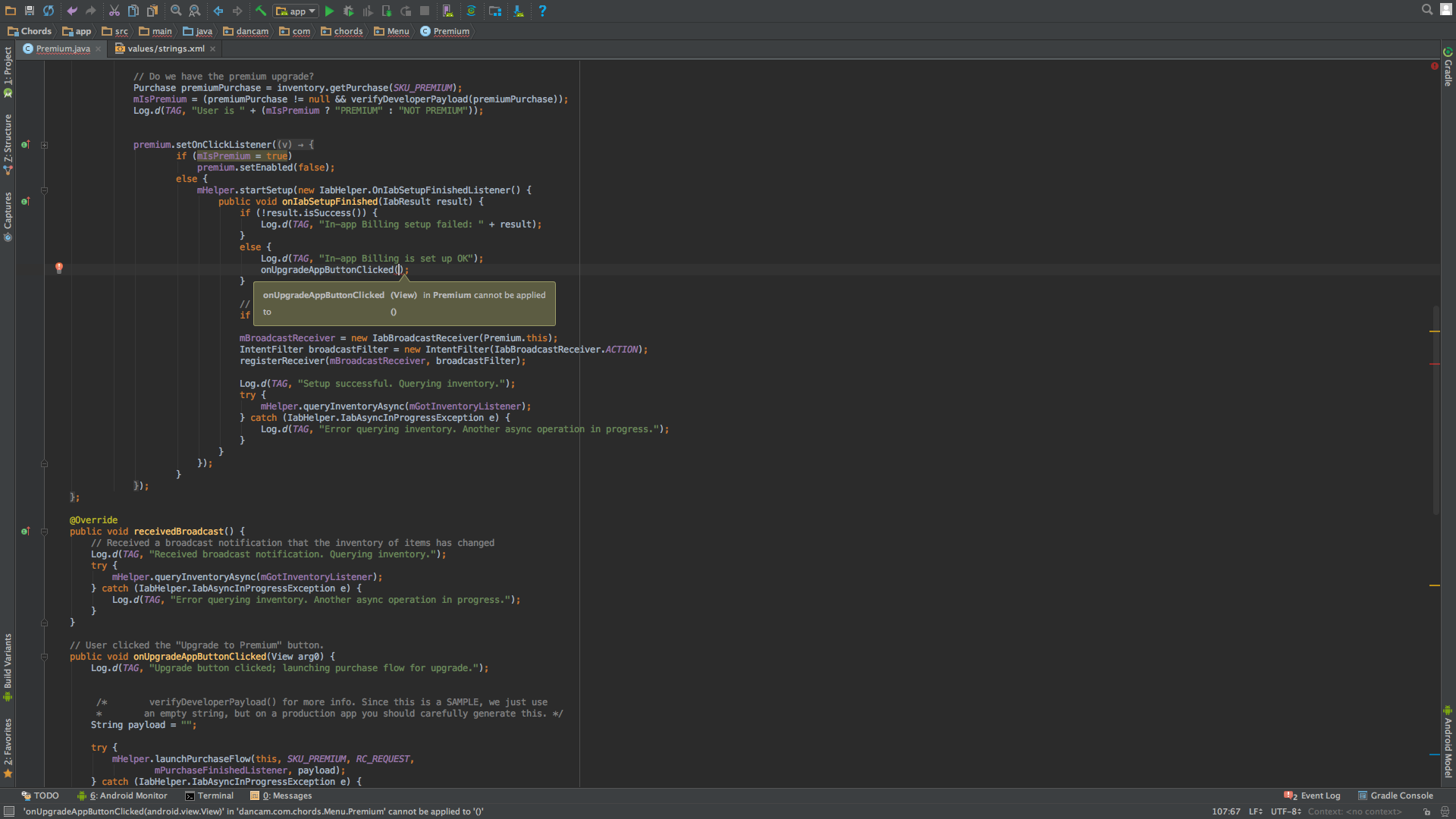
Task: Open the app run configuration dropdown
Action: [x=296, y=11]
